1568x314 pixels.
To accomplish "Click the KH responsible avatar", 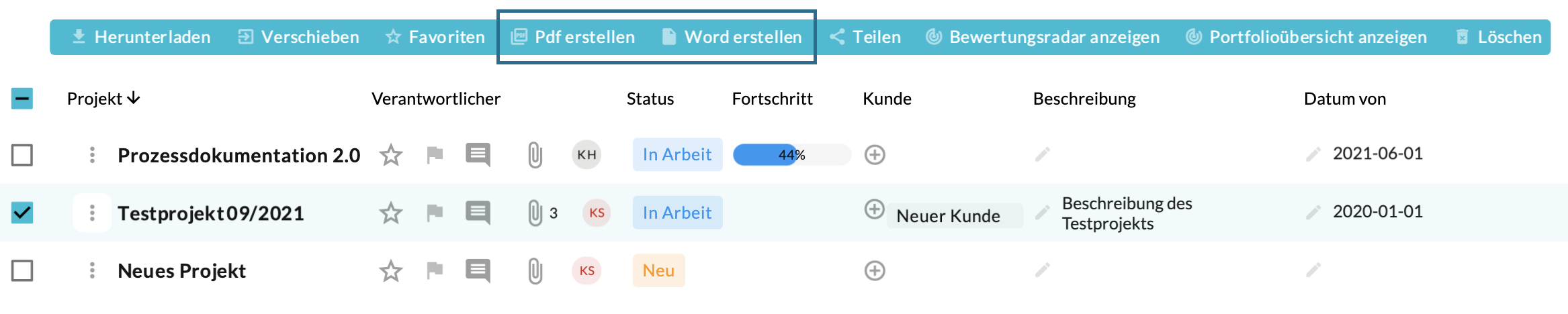I will pos(586,155).
